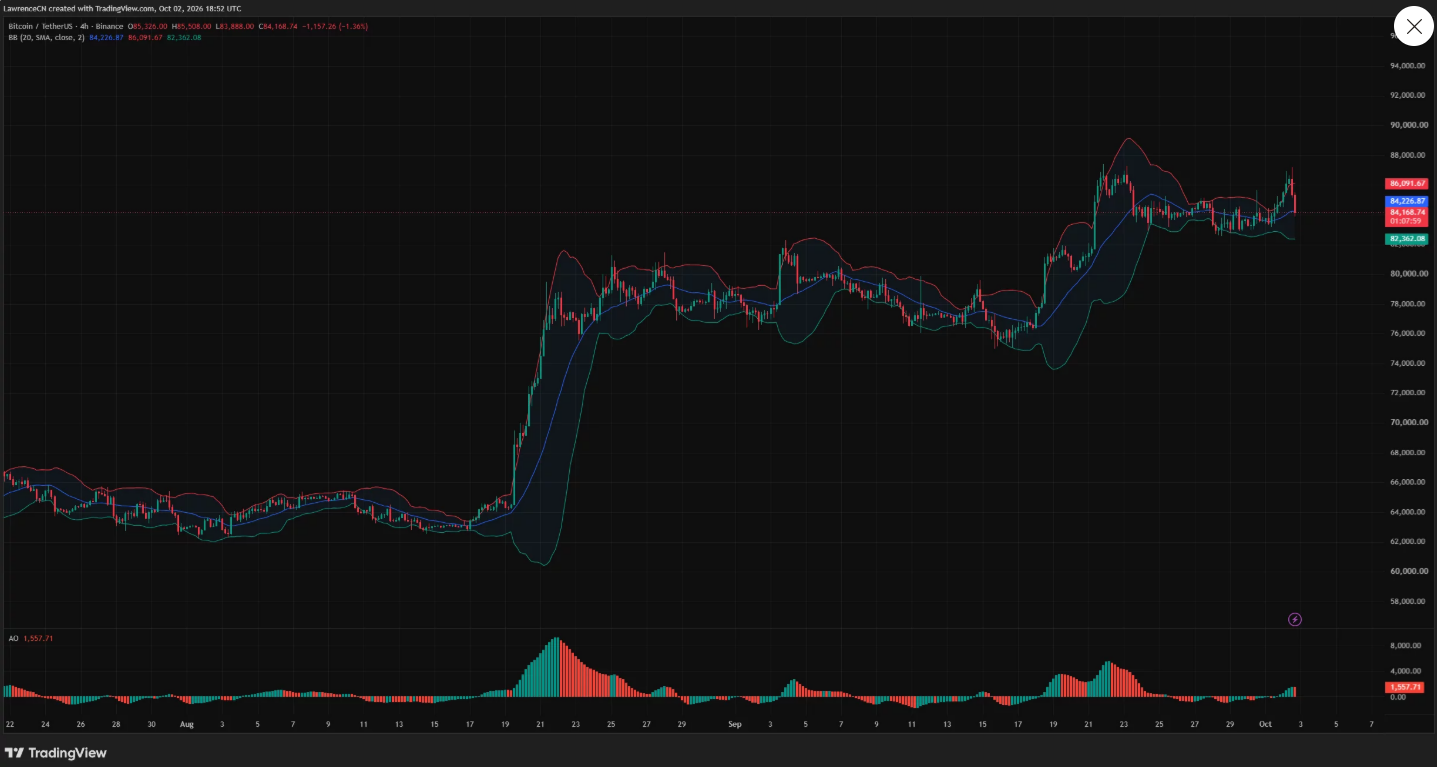Click green 82,362.08 value in BB legend
Image resolution: width=1437 pixels, height=767 pixels.
[x=184, y=37]
